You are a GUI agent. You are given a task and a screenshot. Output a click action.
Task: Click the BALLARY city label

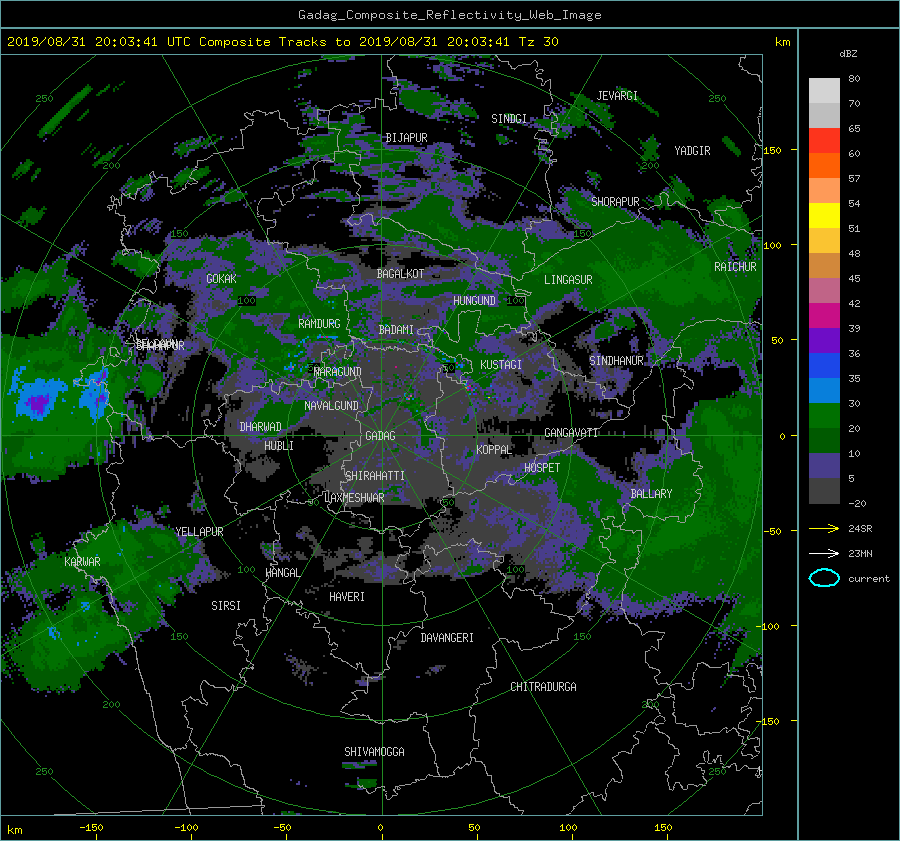(651, 494)
